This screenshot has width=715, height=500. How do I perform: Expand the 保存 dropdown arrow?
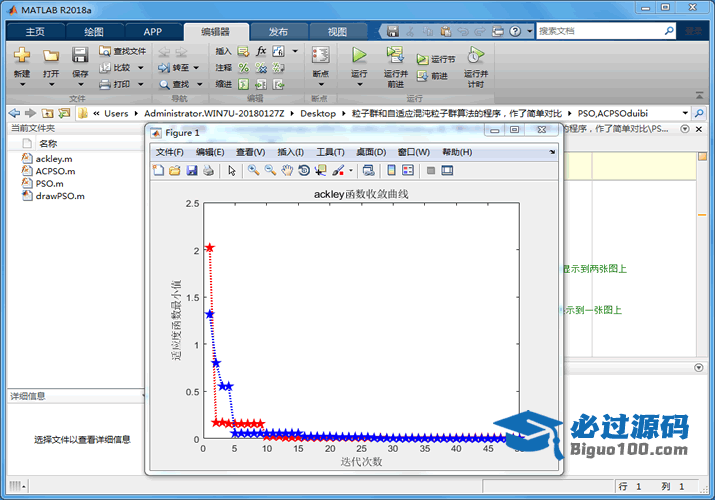(80, 84)
